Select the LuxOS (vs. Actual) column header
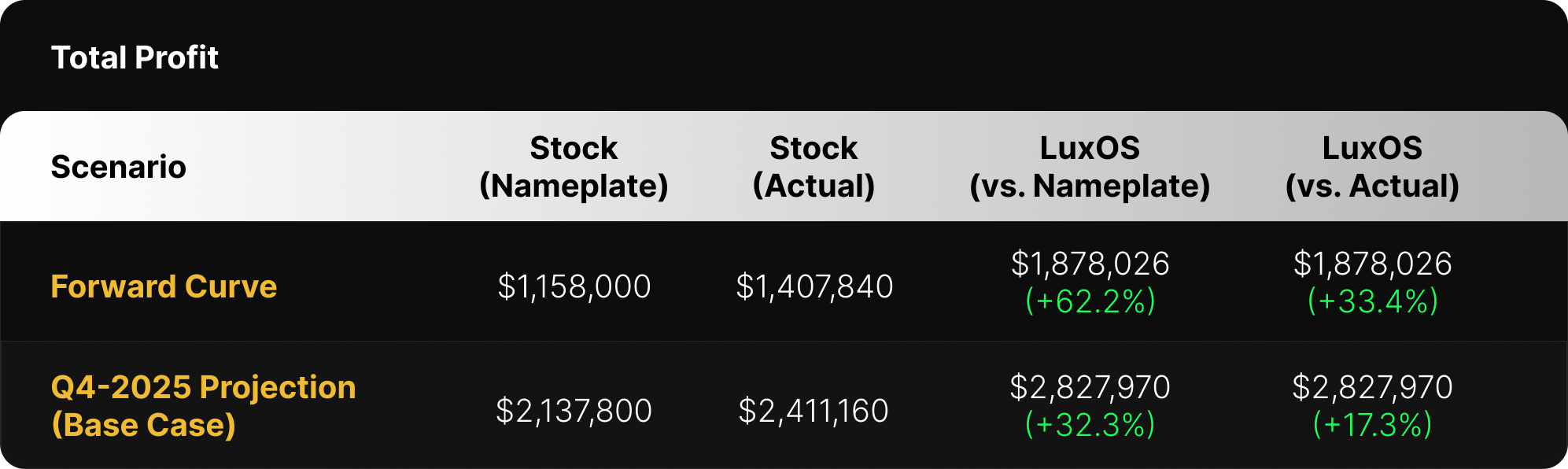This screenshot has height=469, width=1568. point(1372,167)
